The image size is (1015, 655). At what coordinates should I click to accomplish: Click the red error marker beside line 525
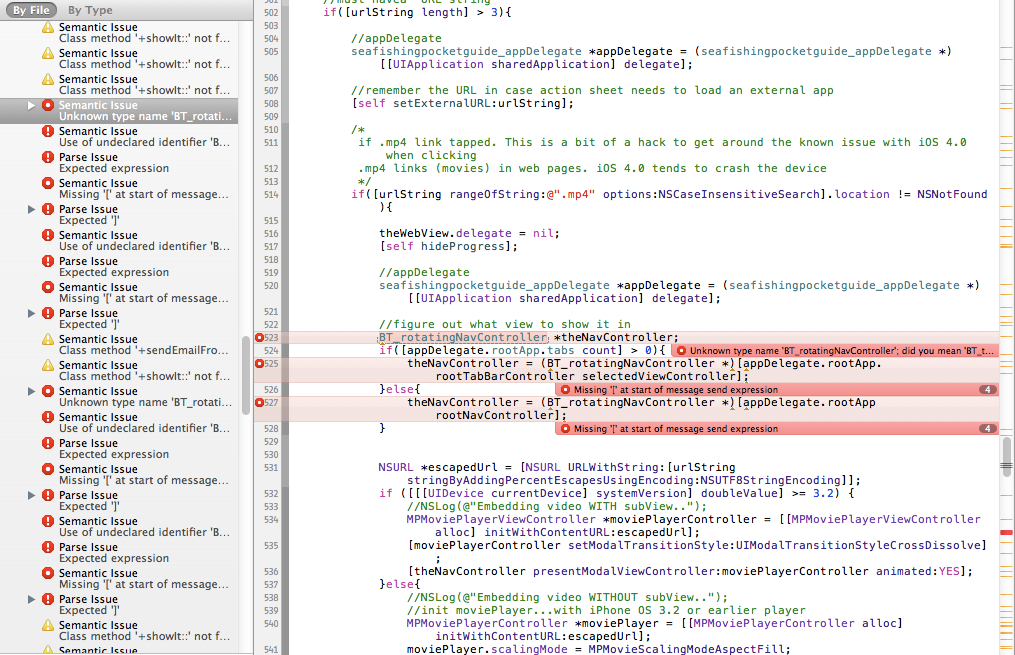[x=260, y=364]
